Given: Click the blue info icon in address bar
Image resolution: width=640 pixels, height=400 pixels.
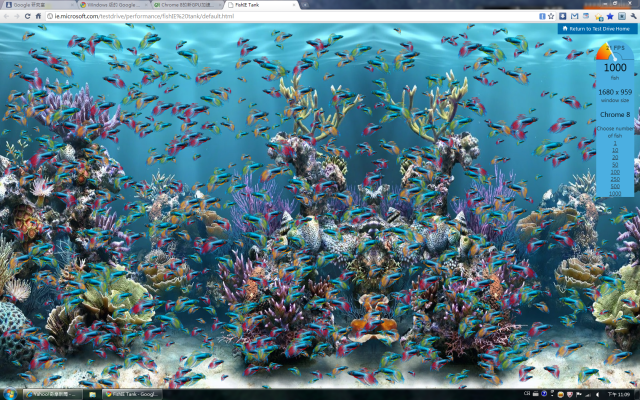Looking at the screenshot, I should point(542,16).
